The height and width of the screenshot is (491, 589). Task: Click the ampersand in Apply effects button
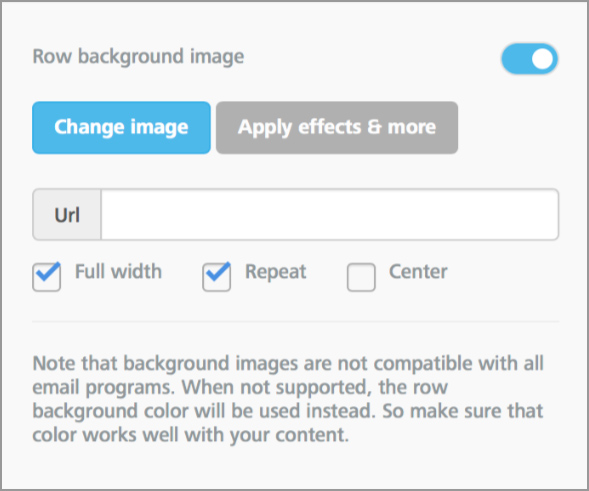click(374, 127)
